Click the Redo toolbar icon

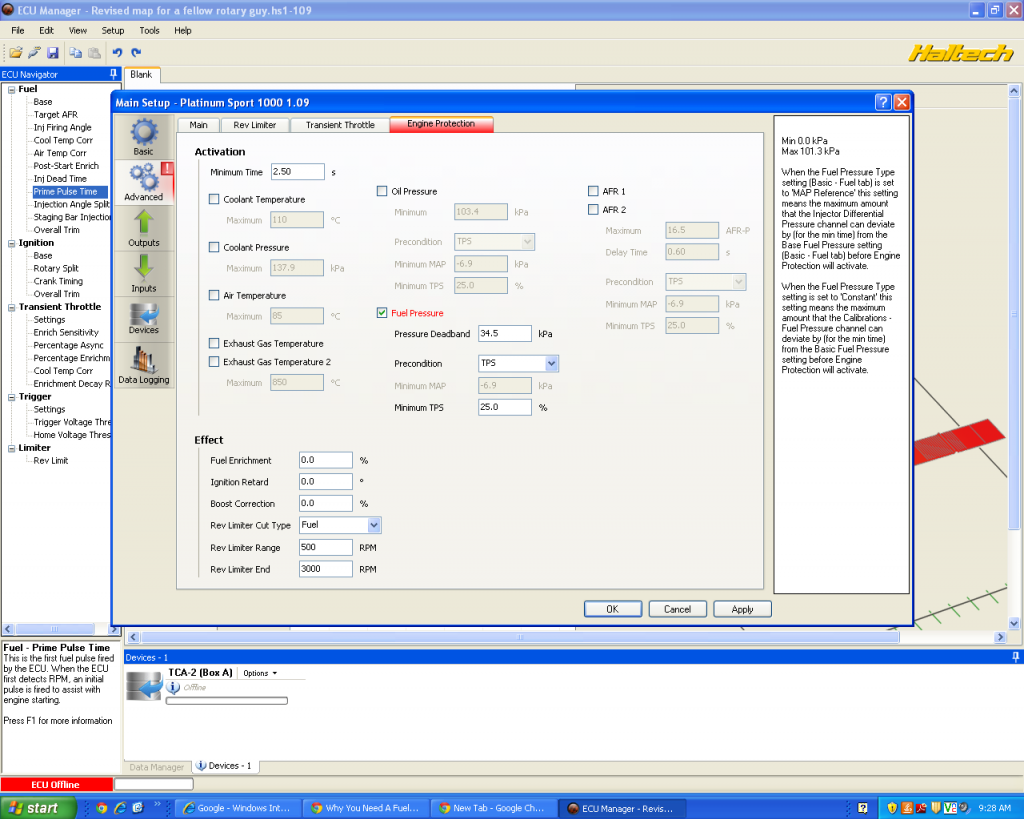tap(136, 53)
